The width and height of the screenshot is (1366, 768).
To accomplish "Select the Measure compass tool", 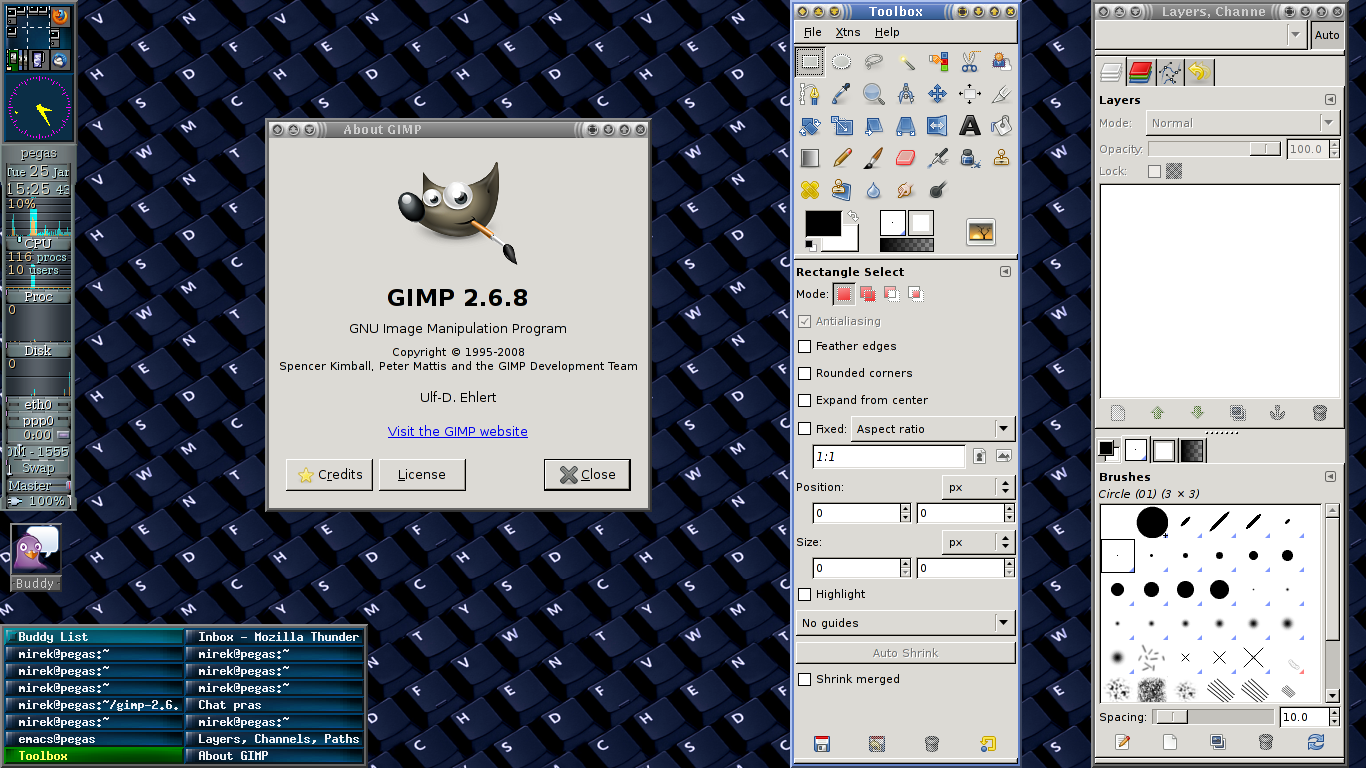I will click(906, 94).
